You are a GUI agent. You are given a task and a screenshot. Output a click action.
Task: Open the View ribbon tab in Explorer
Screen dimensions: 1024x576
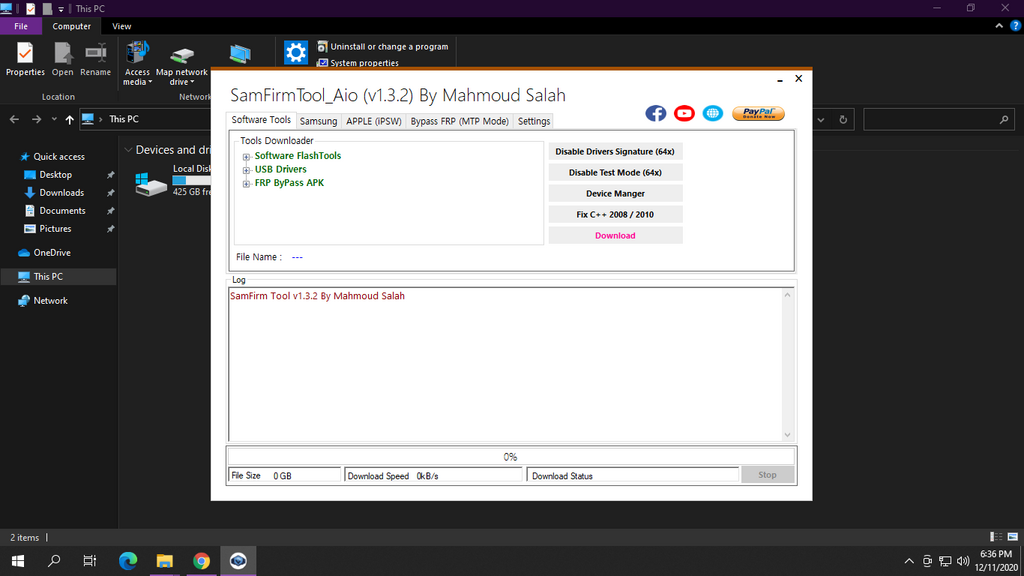121,26
